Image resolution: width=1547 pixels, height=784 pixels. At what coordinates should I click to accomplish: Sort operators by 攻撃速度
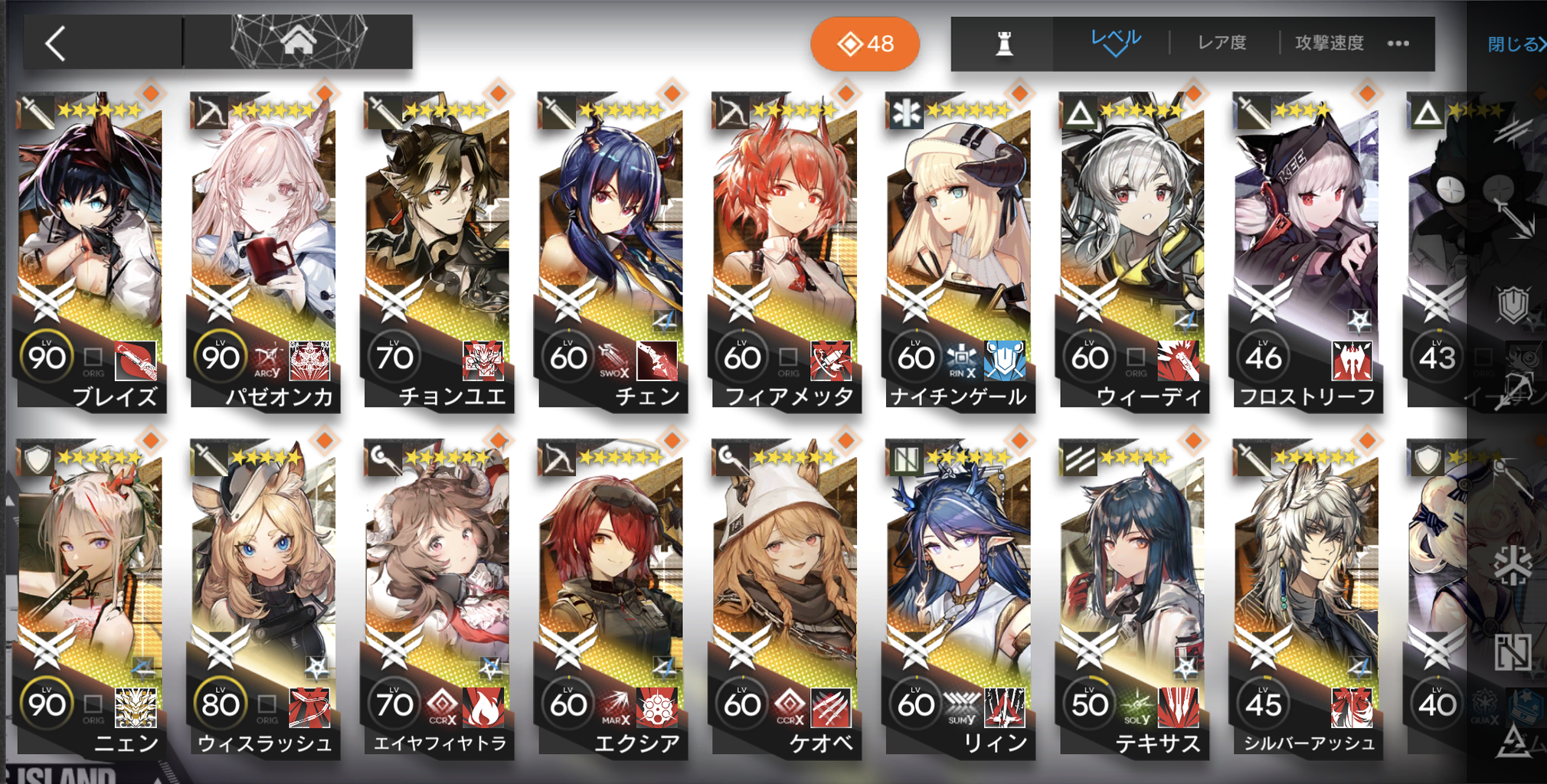1330,43
